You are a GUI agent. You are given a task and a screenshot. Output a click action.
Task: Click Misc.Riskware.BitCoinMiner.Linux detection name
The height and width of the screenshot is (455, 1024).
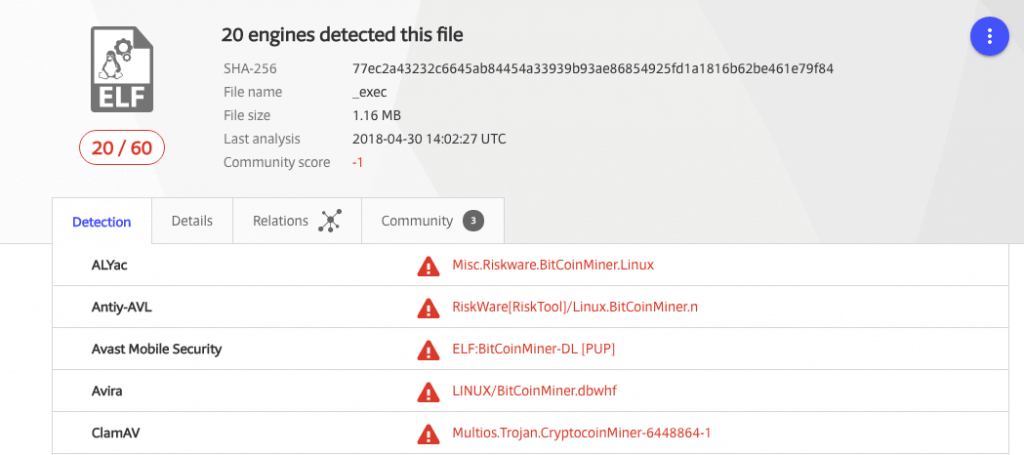click(x=553, y=265)
